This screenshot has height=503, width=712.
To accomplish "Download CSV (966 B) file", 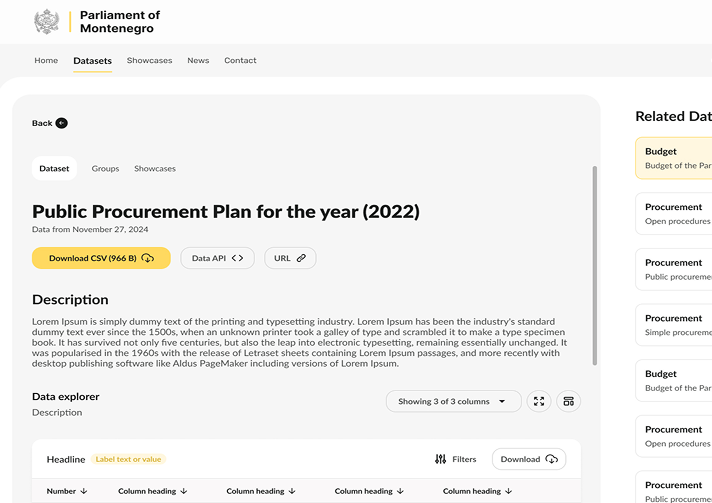I will (x=101, y=258).
